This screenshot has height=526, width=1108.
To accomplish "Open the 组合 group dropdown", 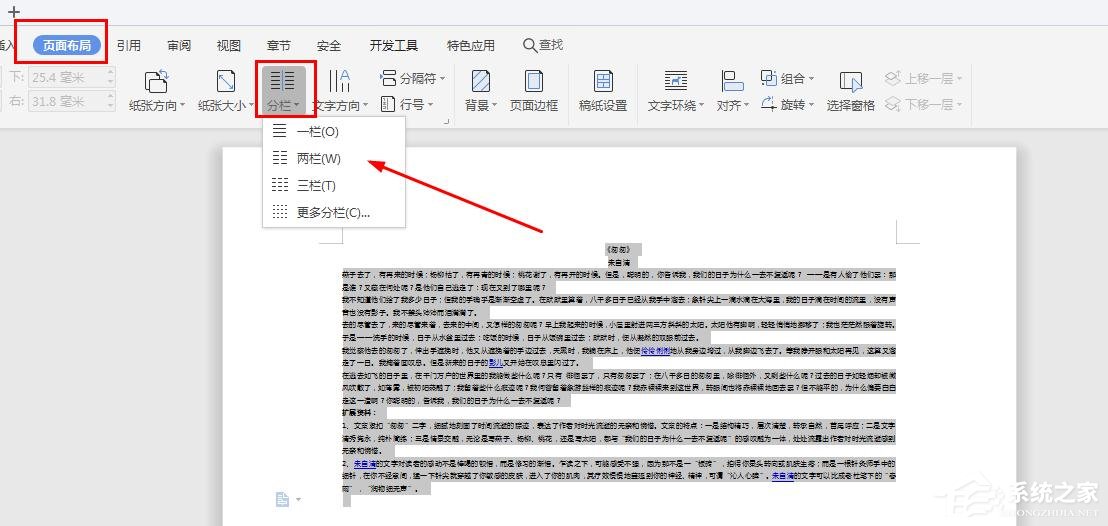I will point(787,78).
